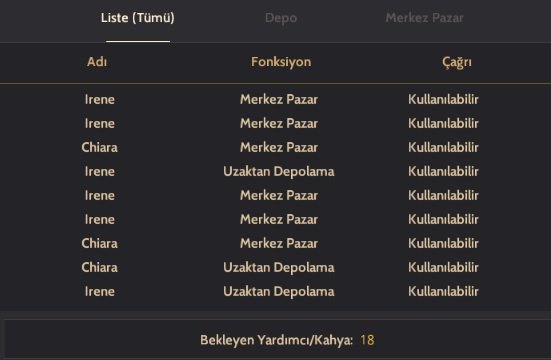Sort by the Adı column header
Screen dimensions: 551x360
pos(97,62)
